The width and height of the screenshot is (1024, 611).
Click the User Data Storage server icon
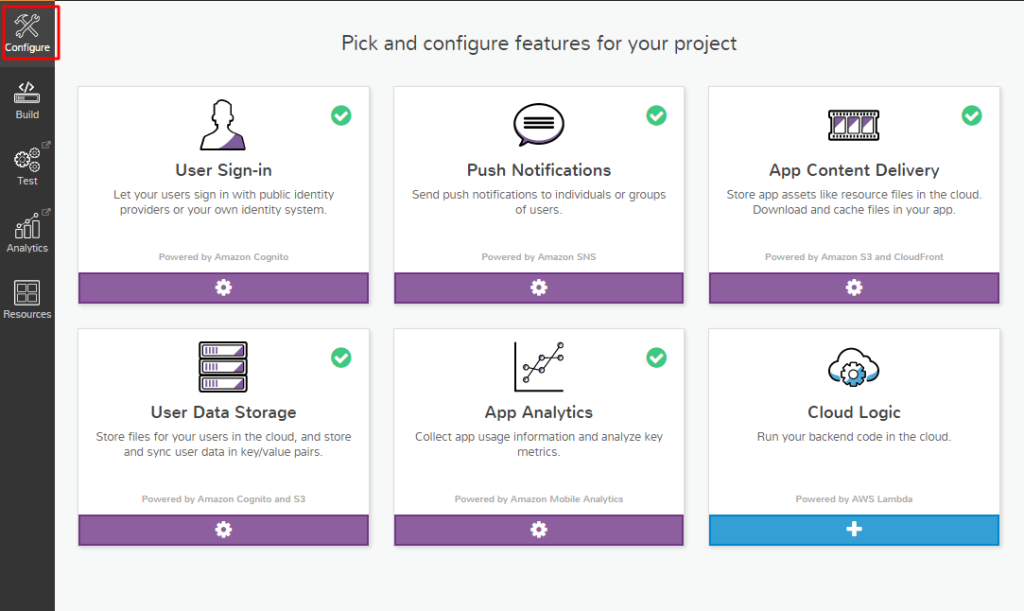click(223, 367)
